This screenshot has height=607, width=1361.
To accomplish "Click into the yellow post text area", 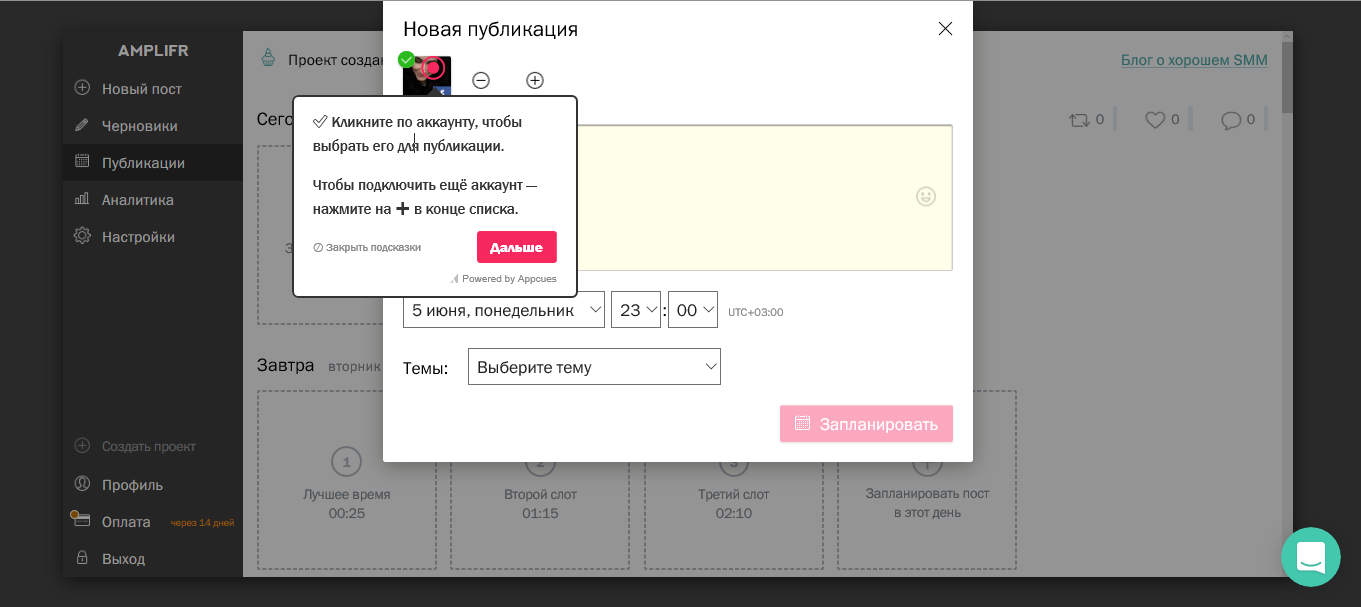I will tap(765, 197).
